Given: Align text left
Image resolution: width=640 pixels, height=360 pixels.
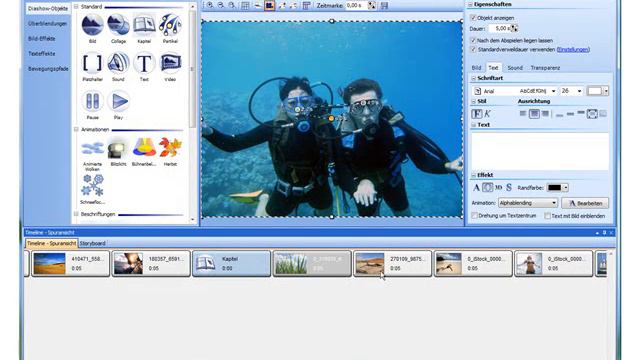Looking at the screenshot, I should [x=523, y=114].
